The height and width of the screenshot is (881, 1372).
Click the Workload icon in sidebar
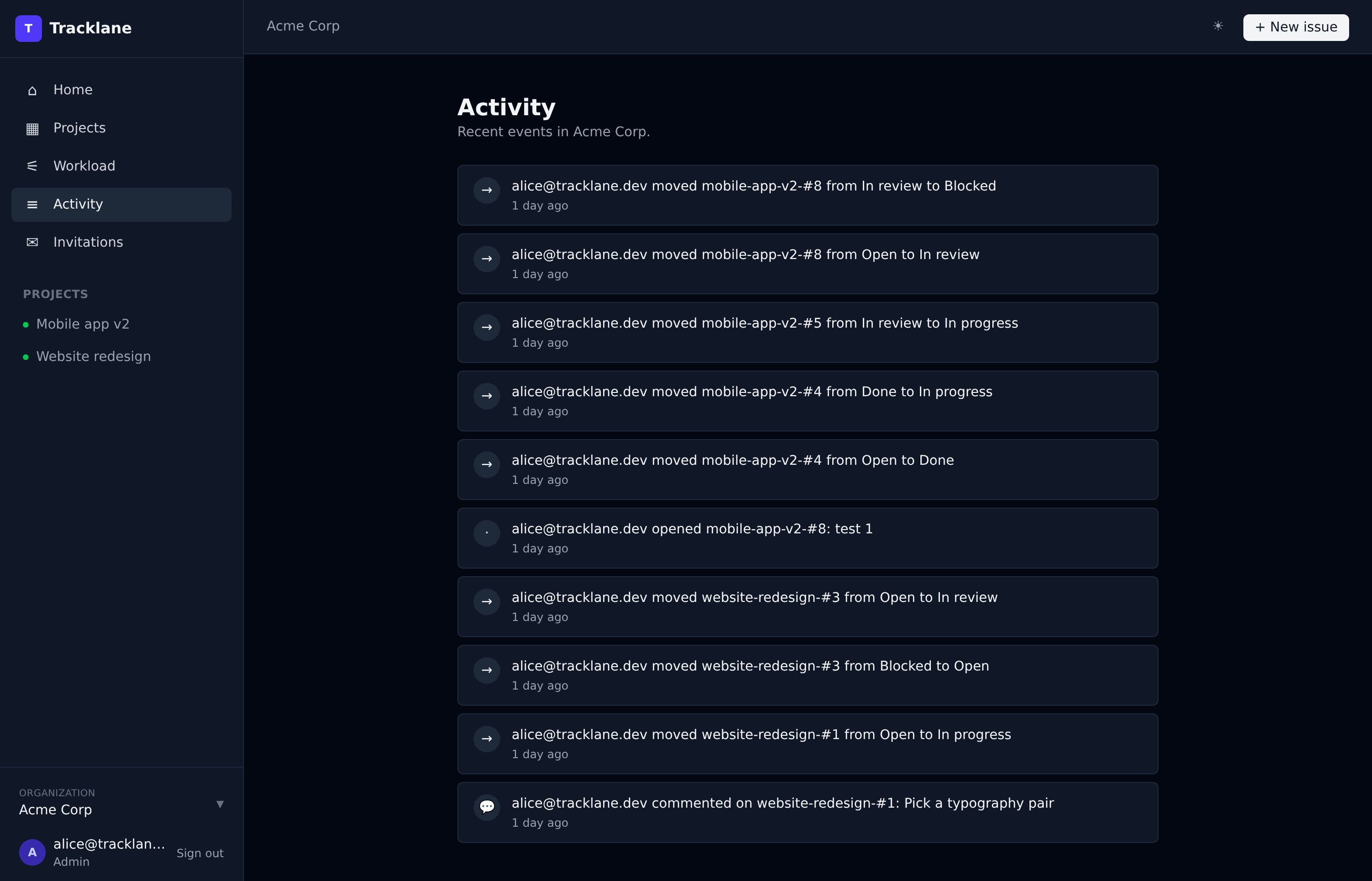click(x=32, y=166)
